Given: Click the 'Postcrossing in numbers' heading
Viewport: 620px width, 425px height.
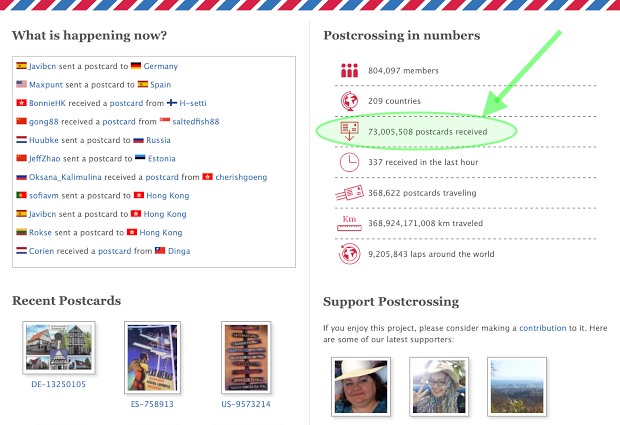Looking at the screenshot, I should (402, 36).
